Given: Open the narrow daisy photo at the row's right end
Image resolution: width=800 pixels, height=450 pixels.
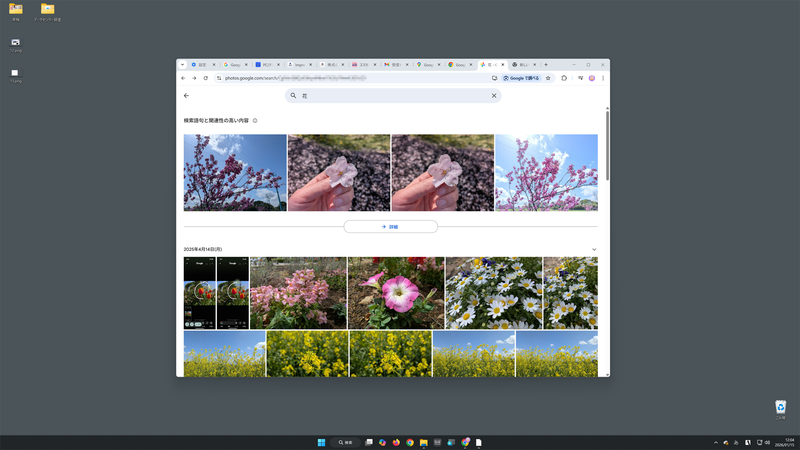Looking at the screenshot, I should tap(570, 293).
